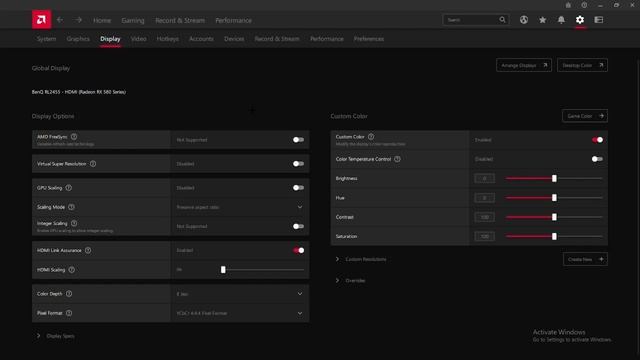Open Scaling Mode dropdown

click(x=240, y=207)
